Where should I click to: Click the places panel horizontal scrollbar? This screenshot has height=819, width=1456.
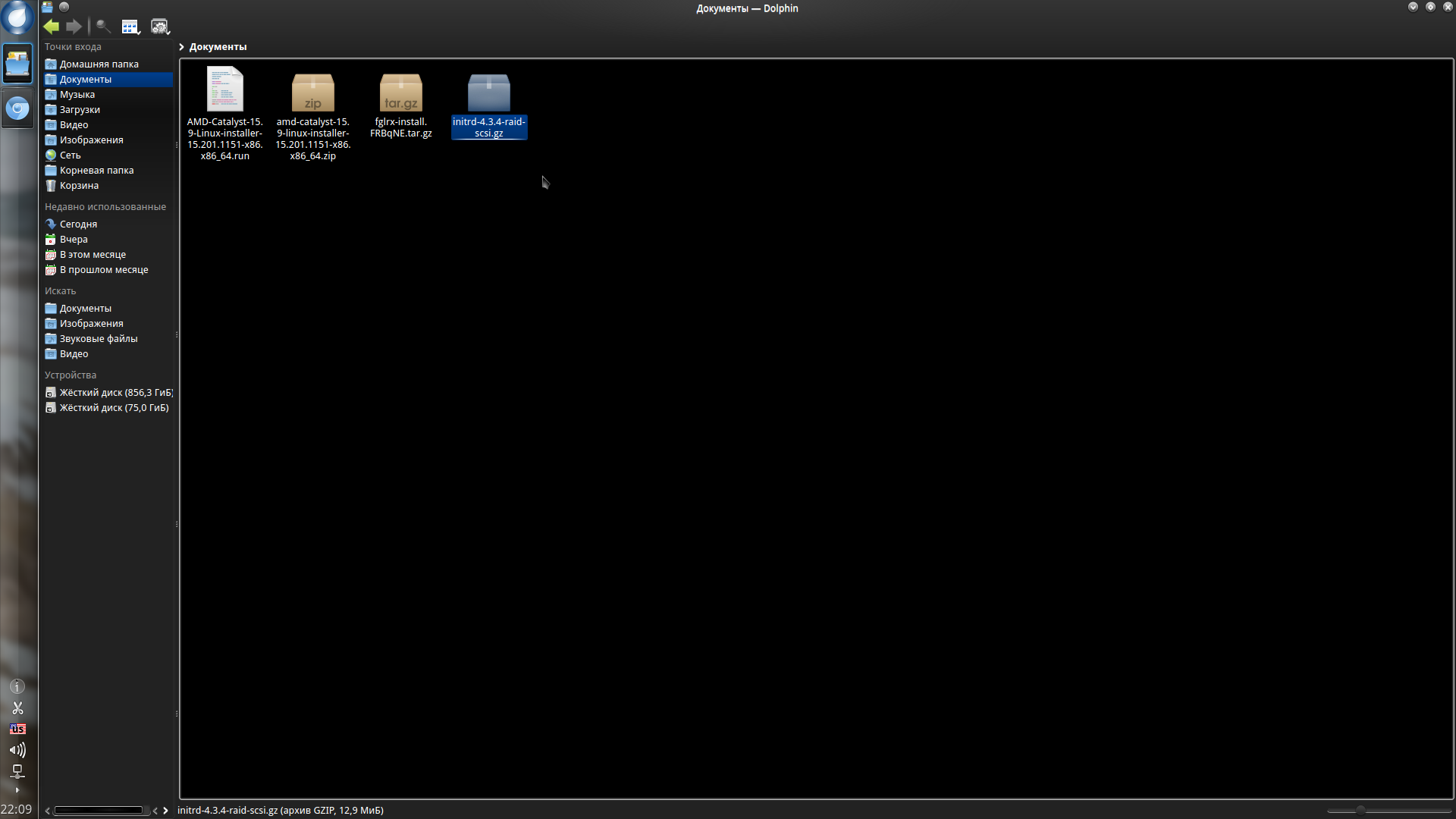point(99,811)
